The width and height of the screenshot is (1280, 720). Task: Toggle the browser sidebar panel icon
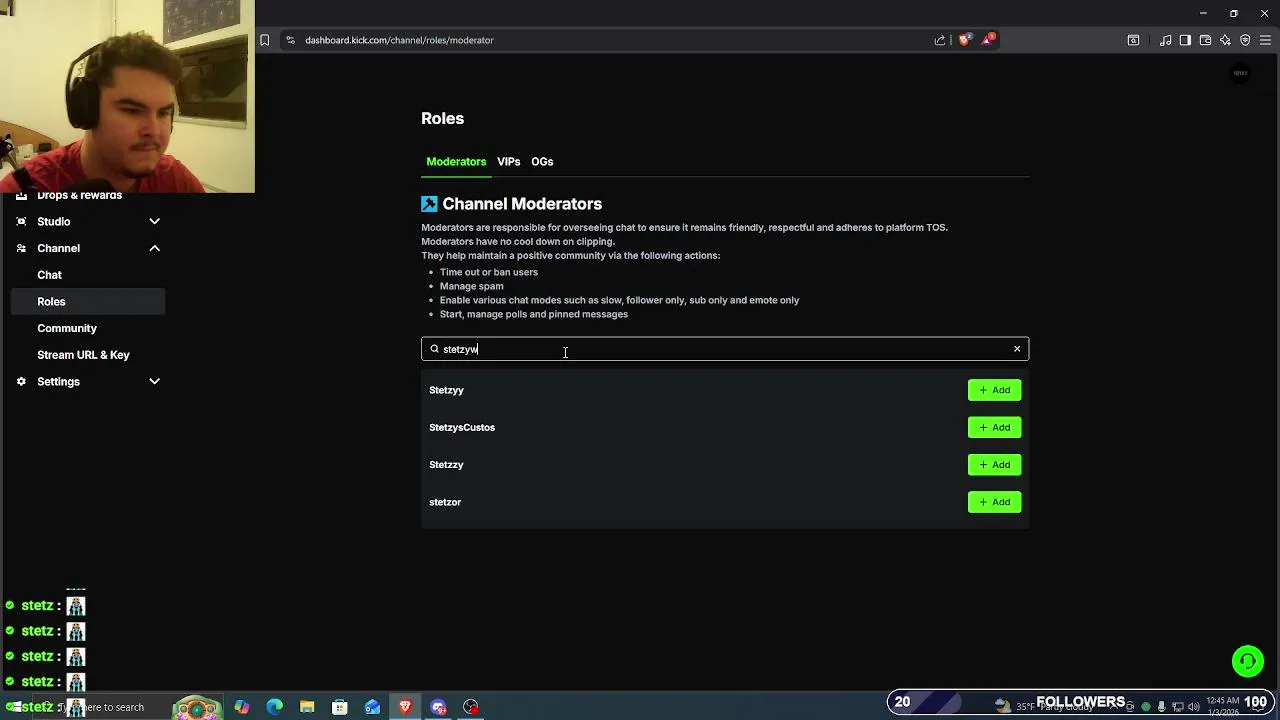(1185, 40)
